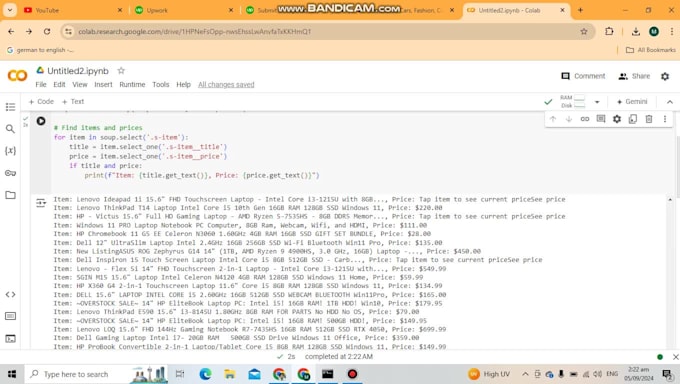Click the notebook title Untitled2.ipynb
Viewport: 680px width, 384px height.
click(x=78, y=71)
